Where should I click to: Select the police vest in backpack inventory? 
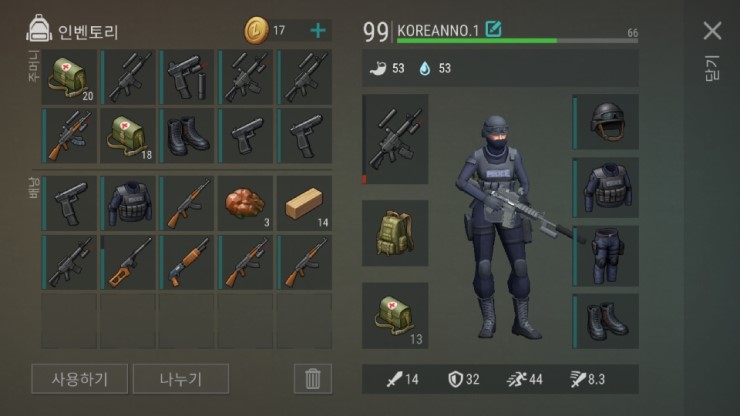coord(128,204)
